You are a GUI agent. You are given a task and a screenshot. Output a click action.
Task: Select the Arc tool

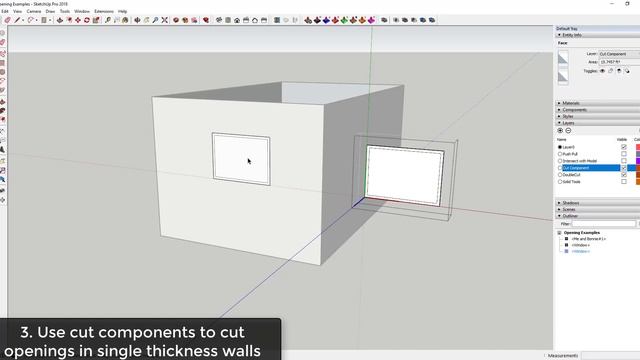click(x=31, y=20)
